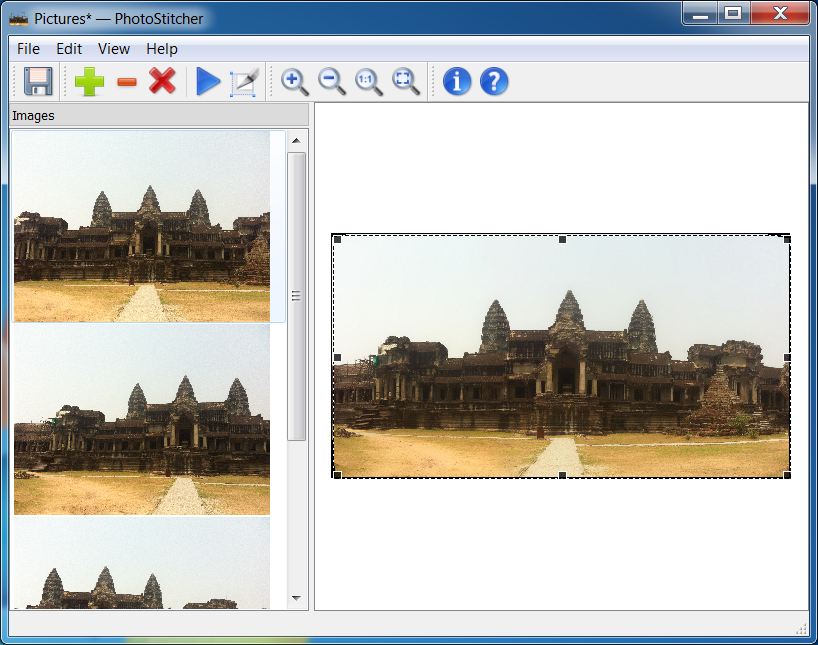
Task: Select the second temple thumbnail
Action: coord(140,420)
